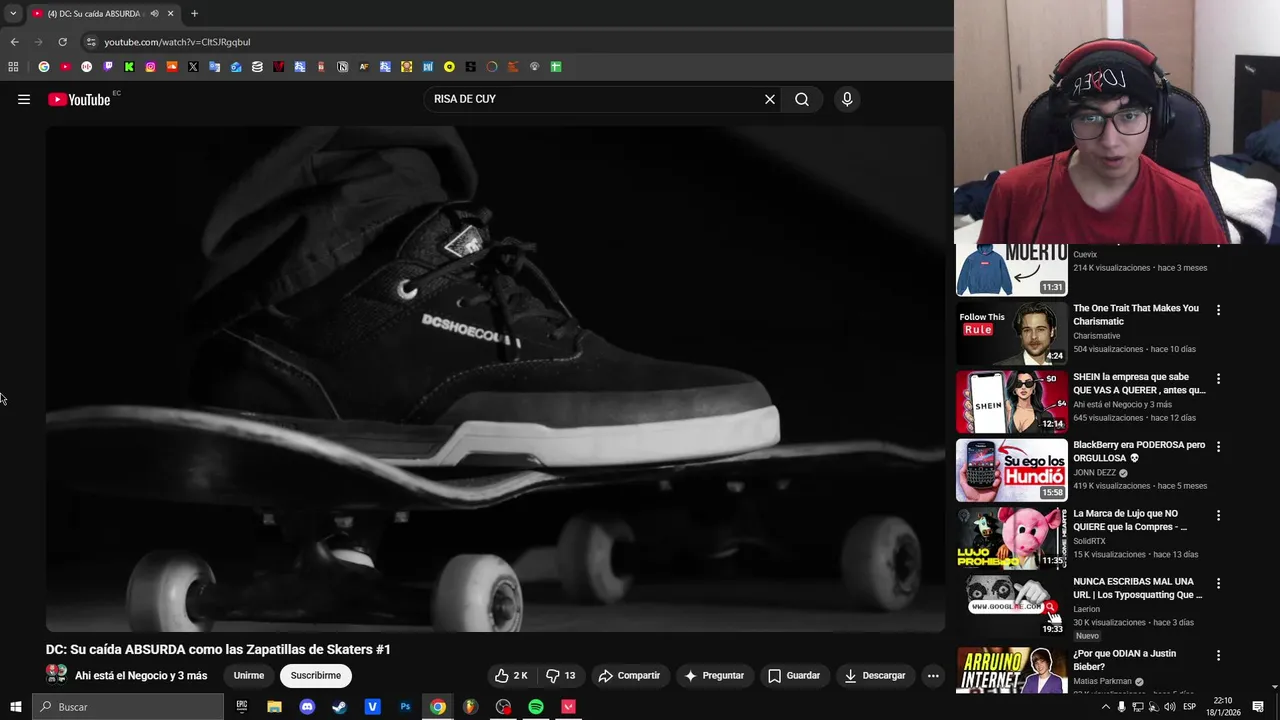This screenshot has width=1280, height=720.
Task: Reload the page
Action: click(x=62, y=42)
